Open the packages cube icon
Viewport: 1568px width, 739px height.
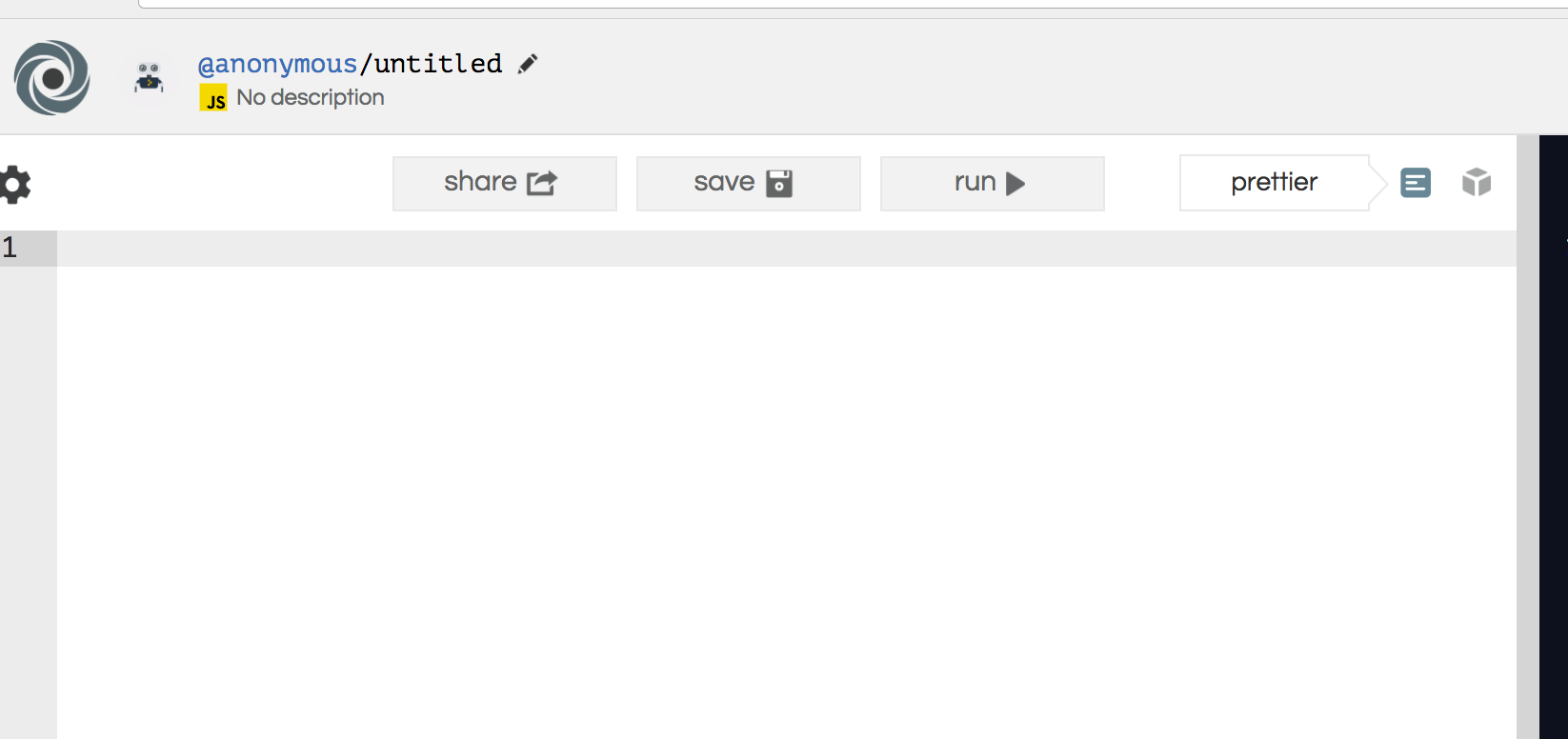pyautogui.click(x=1477, y=182)
